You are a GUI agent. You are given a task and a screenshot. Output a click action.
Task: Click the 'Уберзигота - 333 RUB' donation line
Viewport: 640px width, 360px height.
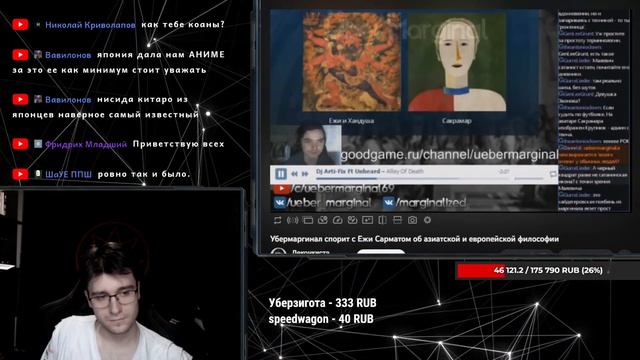click(x=322, y=303)
